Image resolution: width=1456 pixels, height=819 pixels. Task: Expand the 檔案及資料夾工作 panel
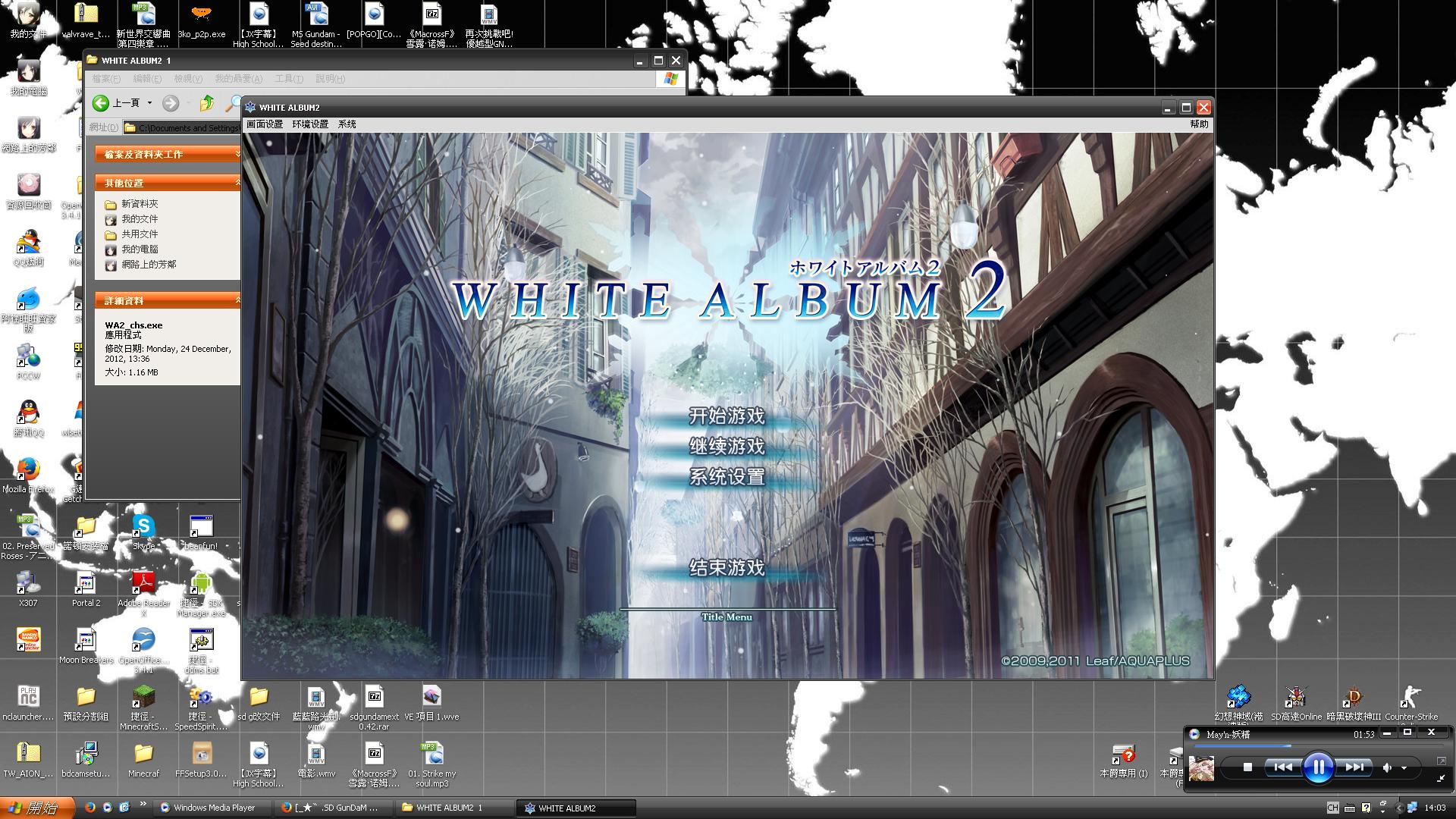pyautogui.click(x=237, y=154)
